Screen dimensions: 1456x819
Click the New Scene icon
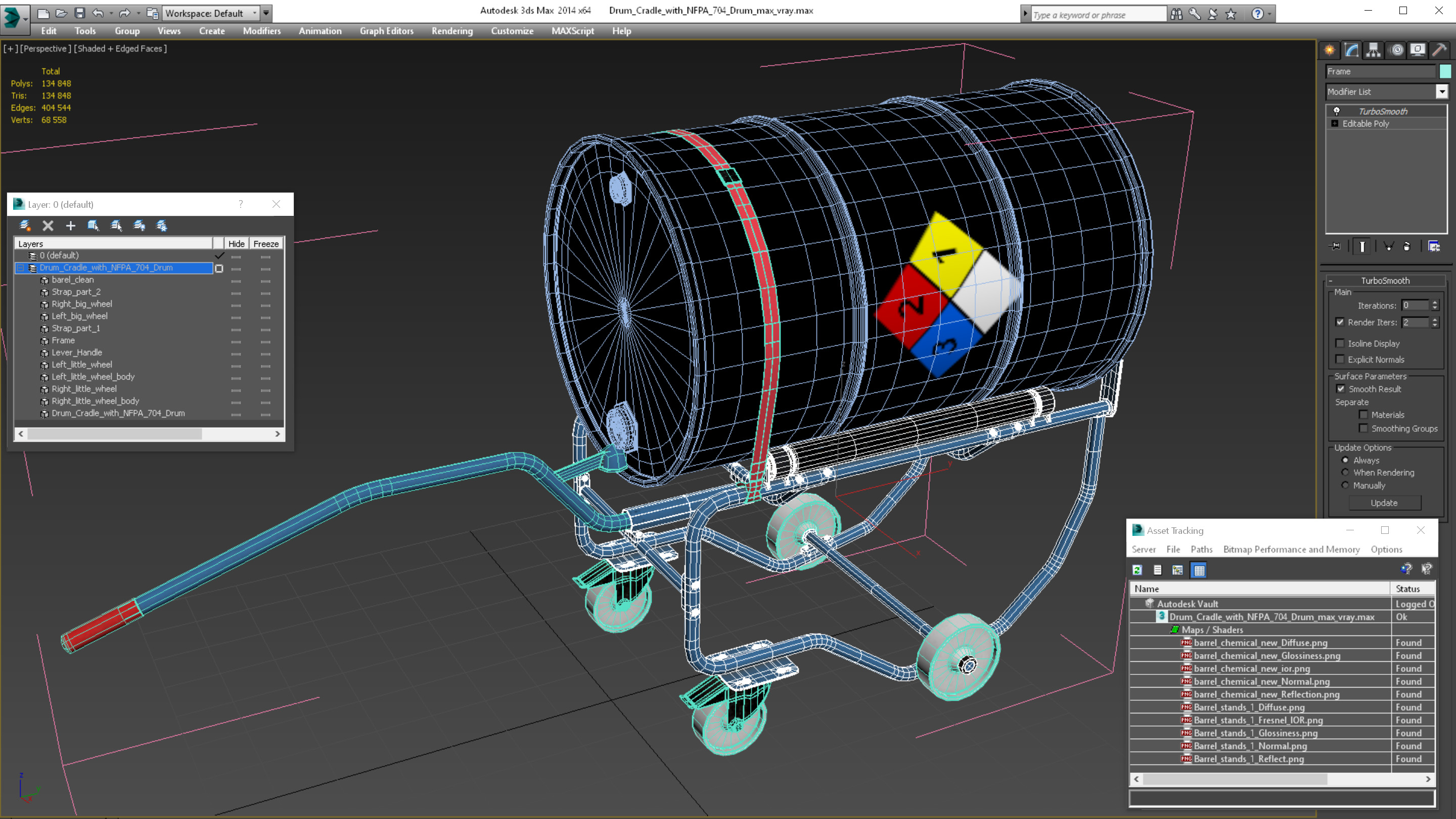43,13
